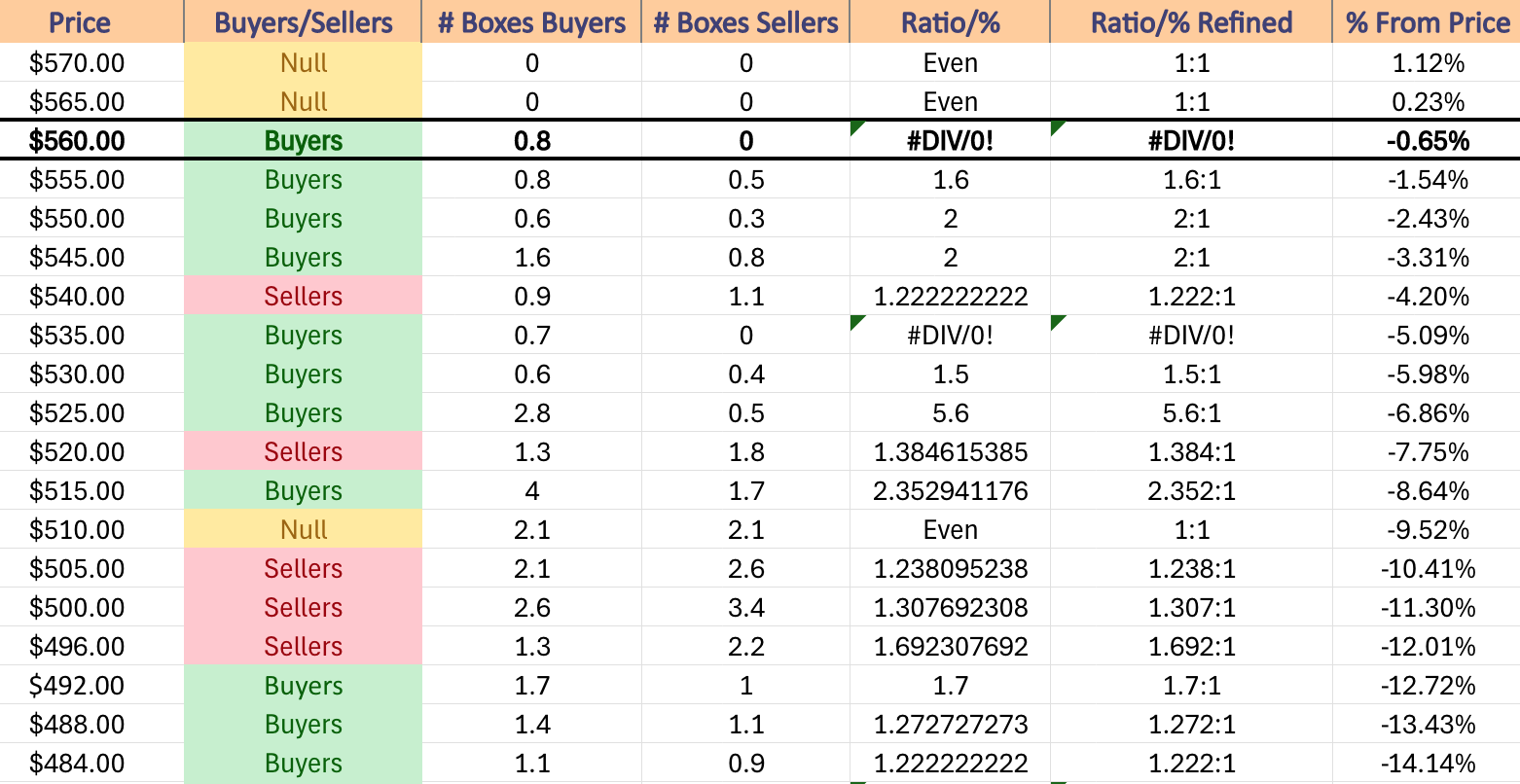
Task: Click the Ratio/% column header
Action: point(950,21)
